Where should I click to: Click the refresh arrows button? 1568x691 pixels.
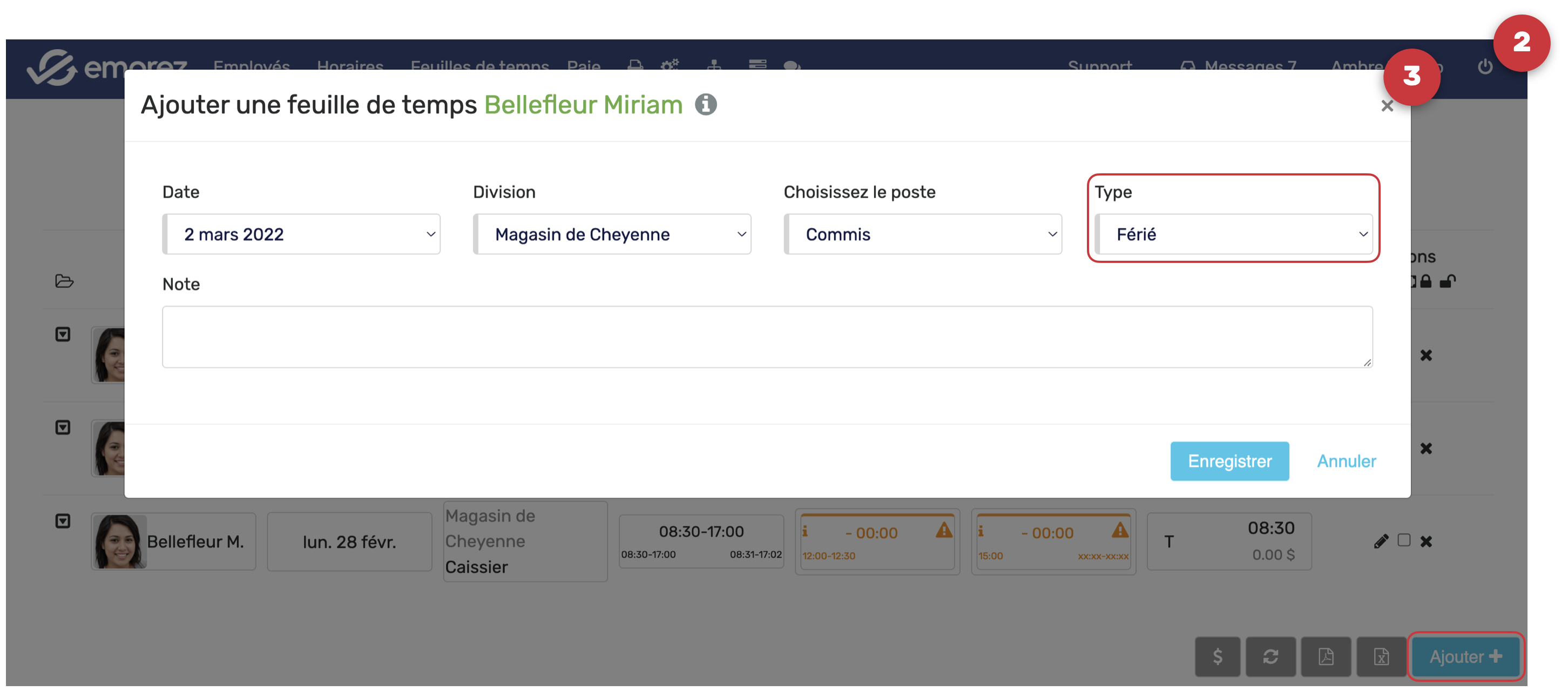click(x=1270, y=656)
